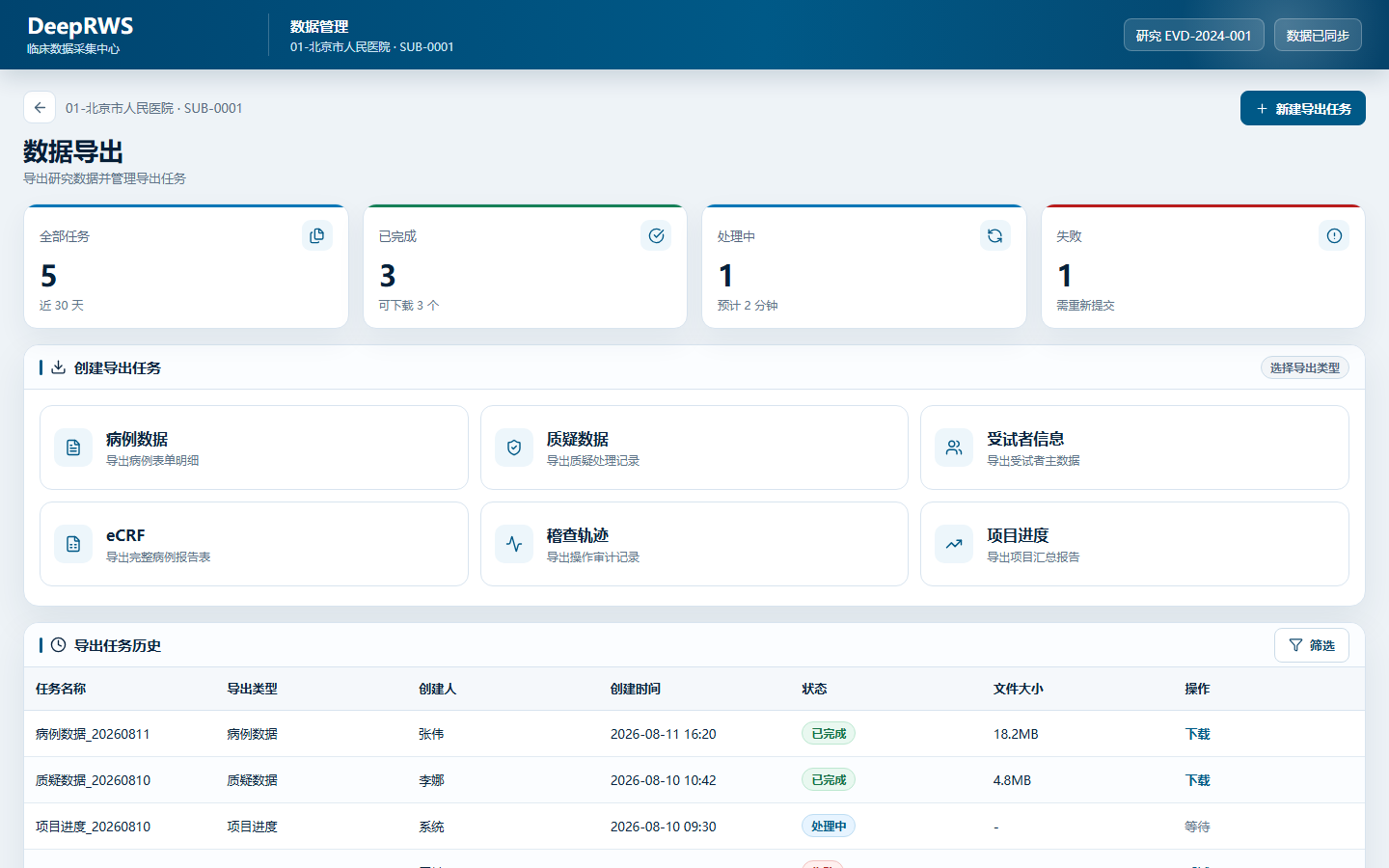Click the 已完成 status for 病例数据_20260811

pyautogui.click(x=829, y=734)
